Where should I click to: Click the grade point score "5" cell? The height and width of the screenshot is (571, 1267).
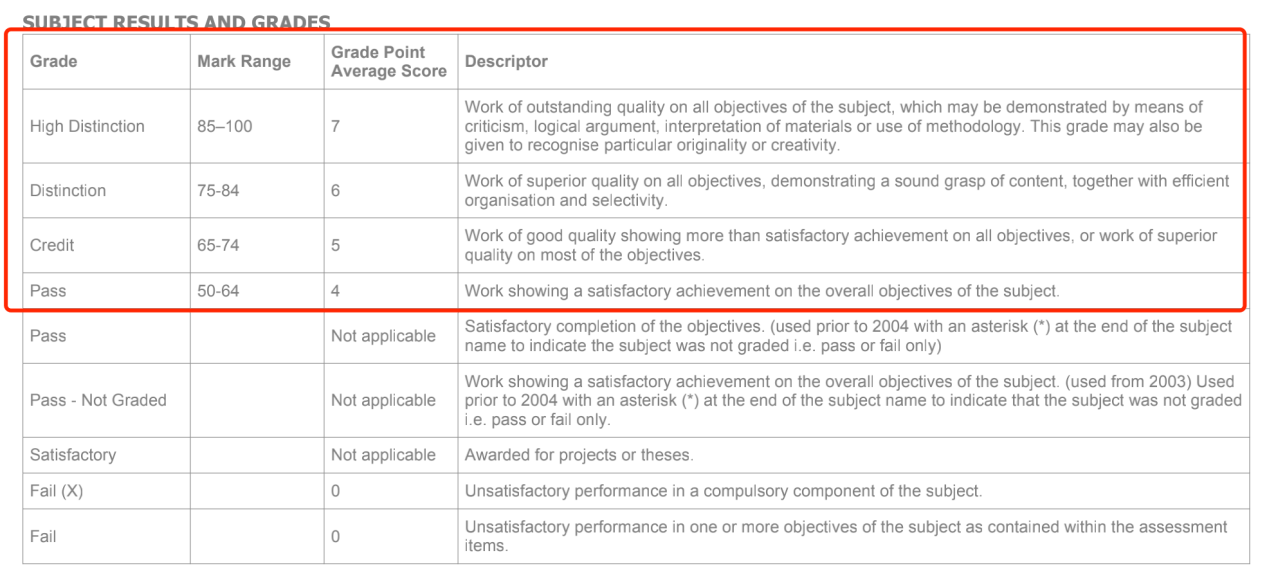pos(336,245)
